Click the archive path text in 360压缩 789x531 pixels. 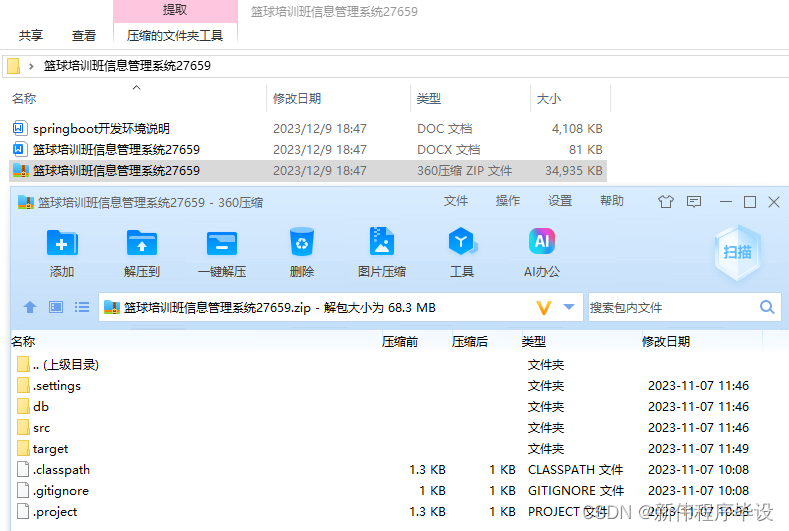280,307
